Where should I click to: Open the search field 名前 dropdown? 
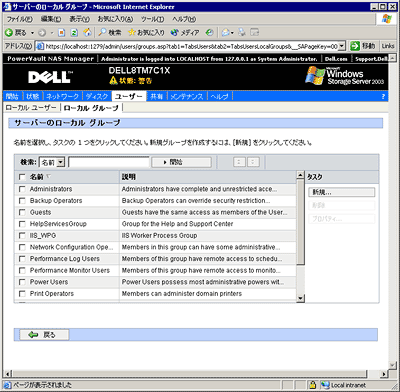point(60,162)
